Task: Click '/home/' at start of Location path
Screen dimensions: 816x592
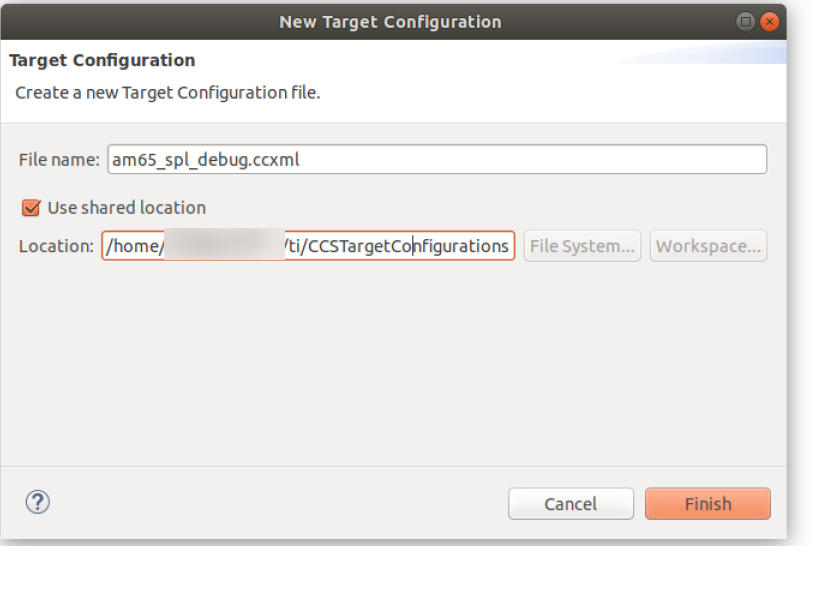Action: [x=135, y=246]
